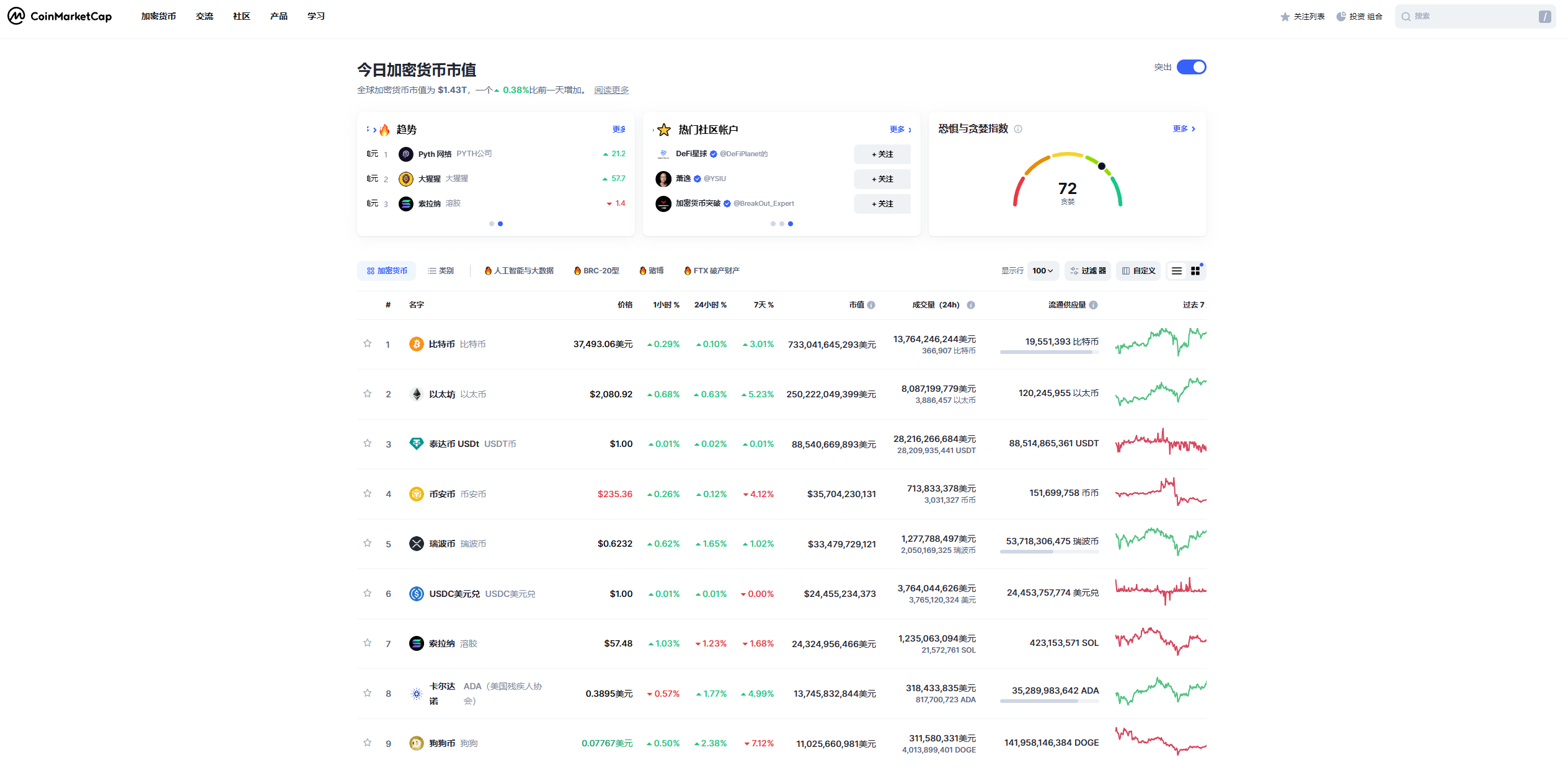Image resolution: width=1568 pixels, height=768 pixels.
Task: Select the 赌博 tab
Action: click(x=652, y=271)
